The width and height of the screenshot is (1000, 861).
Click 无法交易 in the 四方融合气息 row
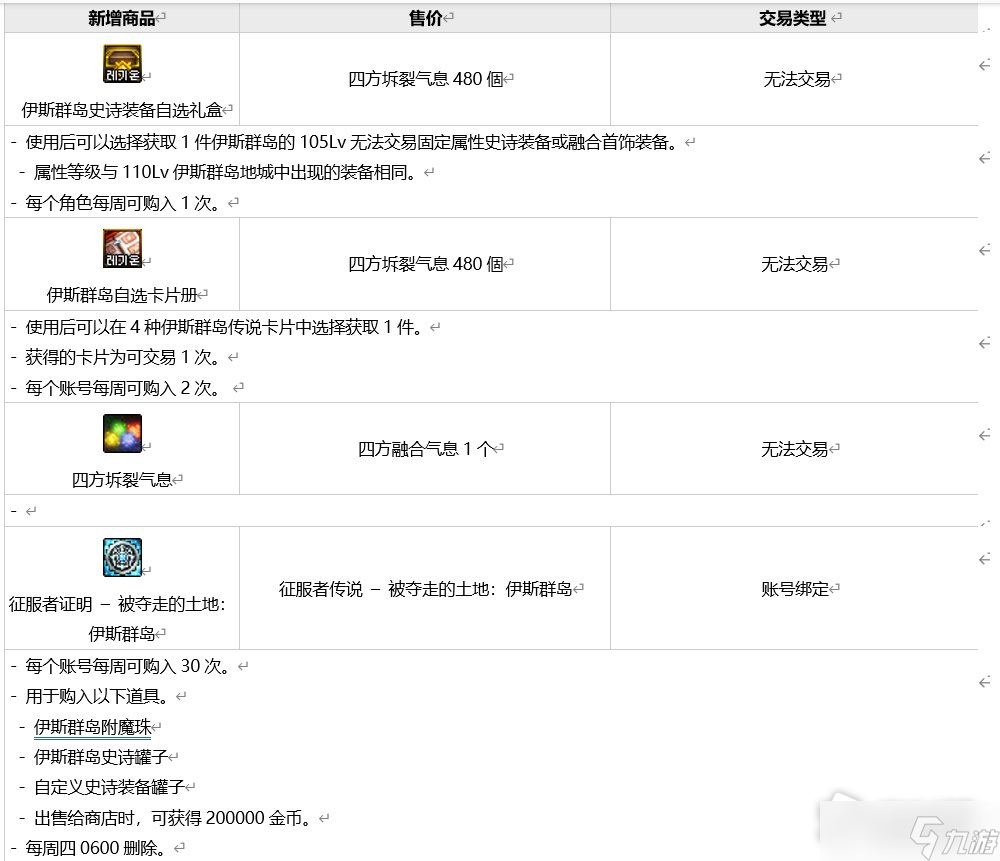pos(795,449)
